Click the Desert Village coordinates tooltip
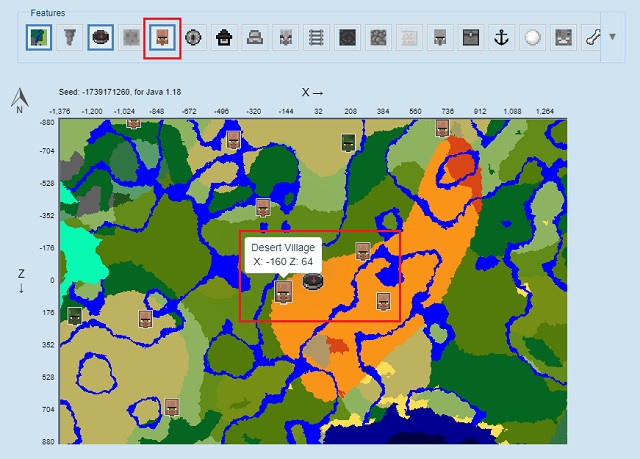This screenshot has width=640, height=459. tap(283, 253)
